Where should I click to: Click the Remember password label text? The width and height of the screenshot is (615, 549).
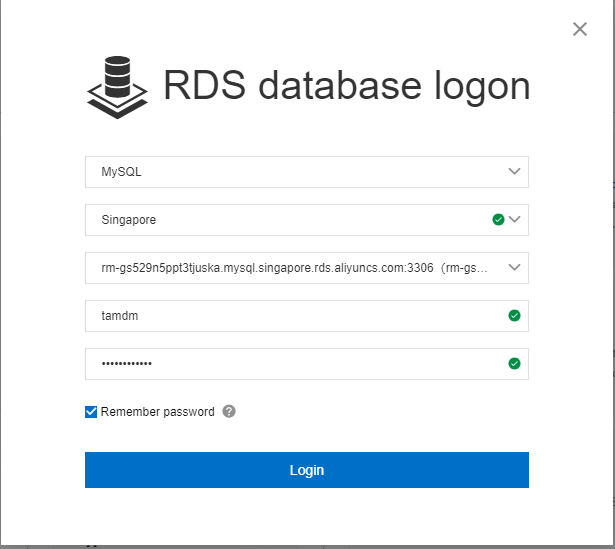pyautogui.click(x=157, y=412)
